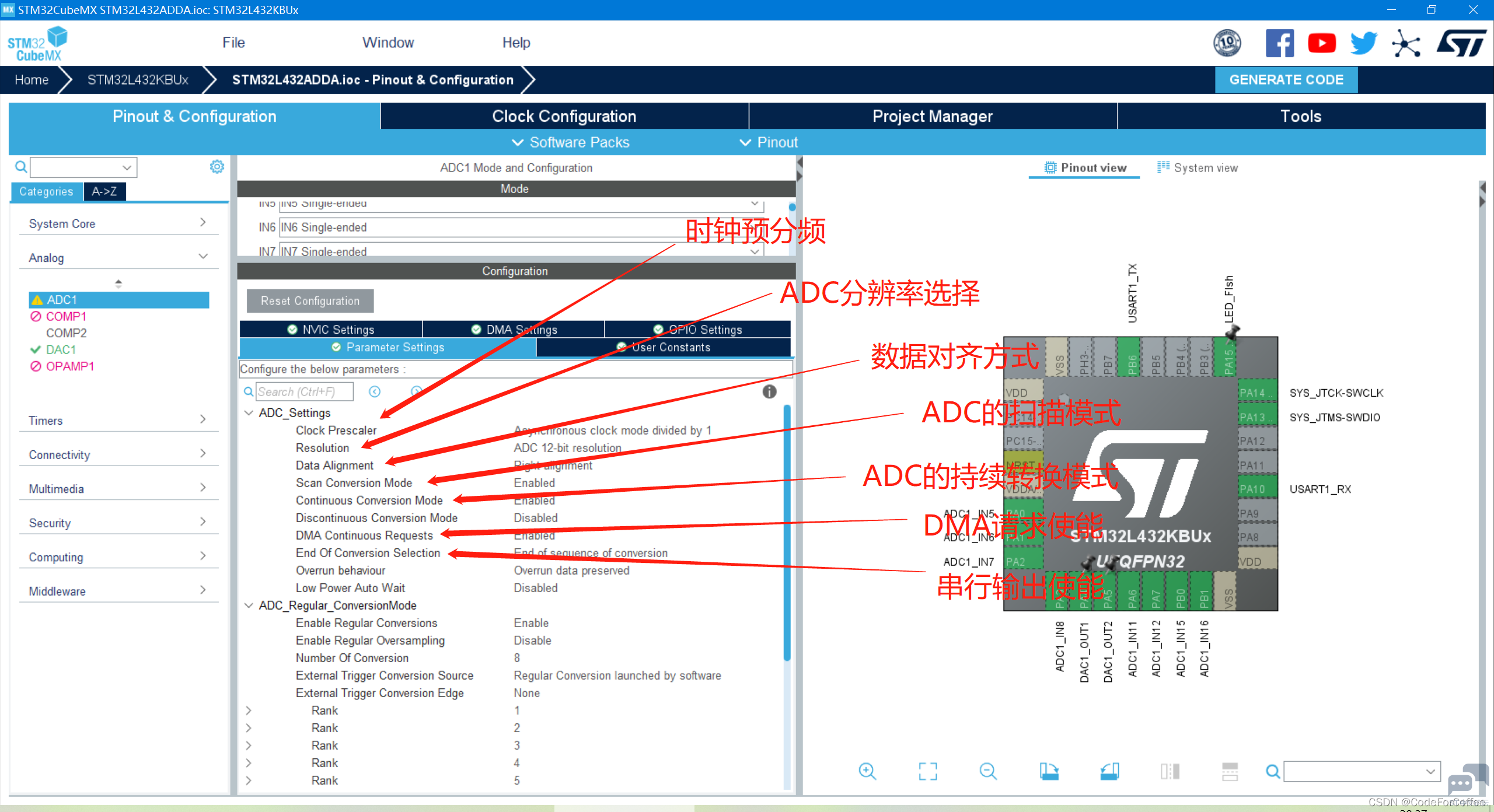Click the GENERATE CODE button
Image resolution: width=1494 pixels, height=812 pixels.
click(x=1286, y=80)
